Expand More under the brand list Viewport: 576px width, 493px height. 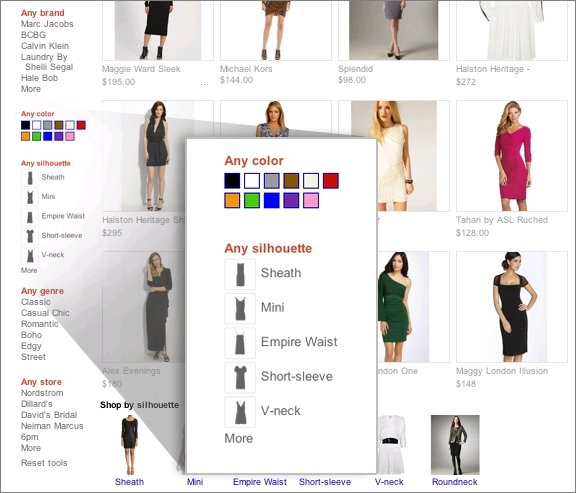pos(31,89)
